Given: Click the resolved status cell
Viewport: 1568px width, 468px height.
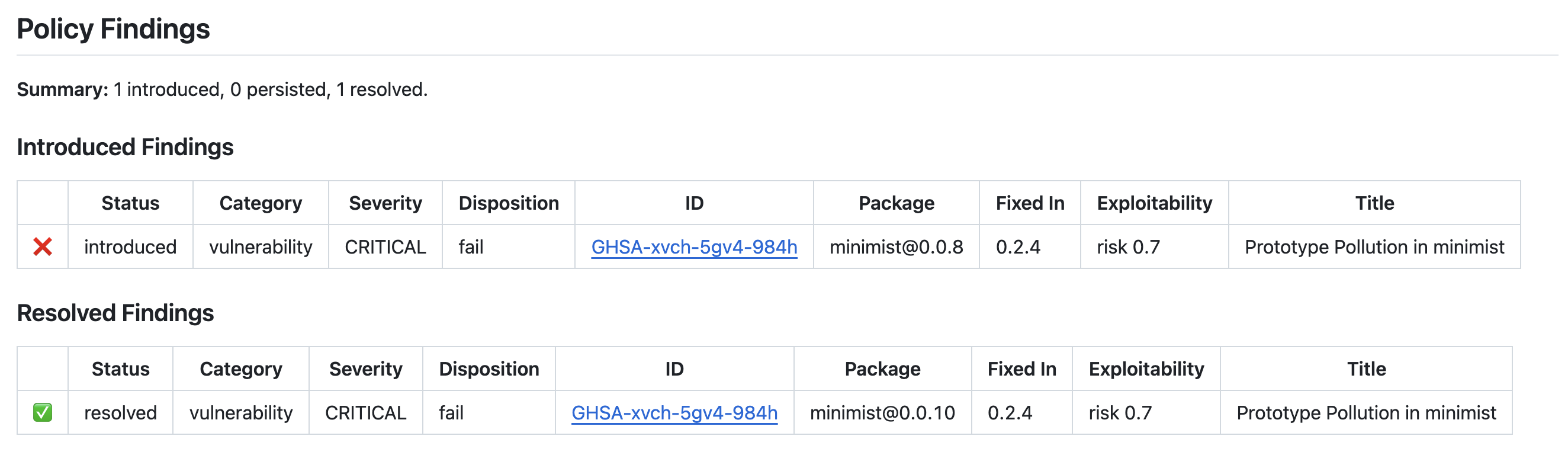Looking at the screenshot, I should 121,413.
